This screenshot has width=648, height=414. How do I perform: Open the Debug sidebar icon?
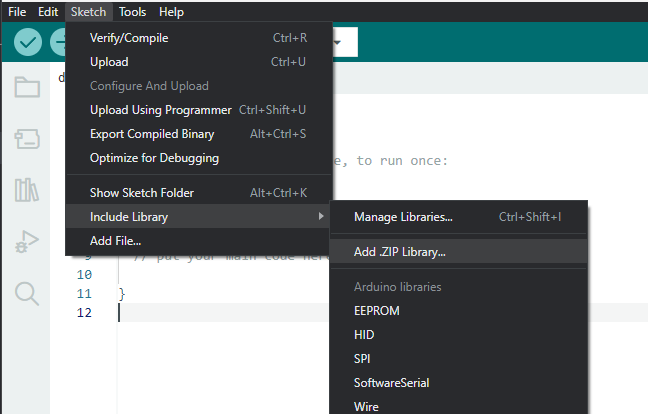[x=27, y=242]
